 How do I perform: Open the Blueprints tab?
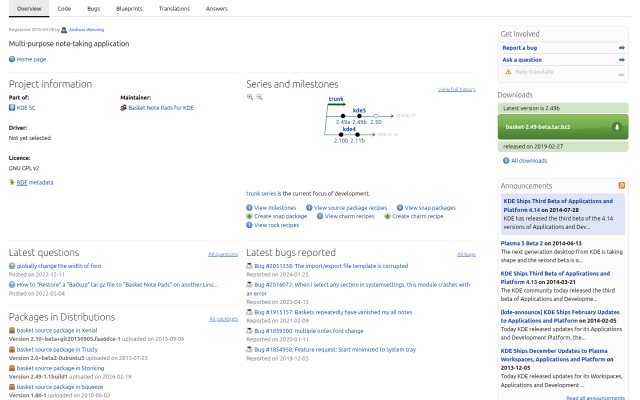click(x=129, y=9)
